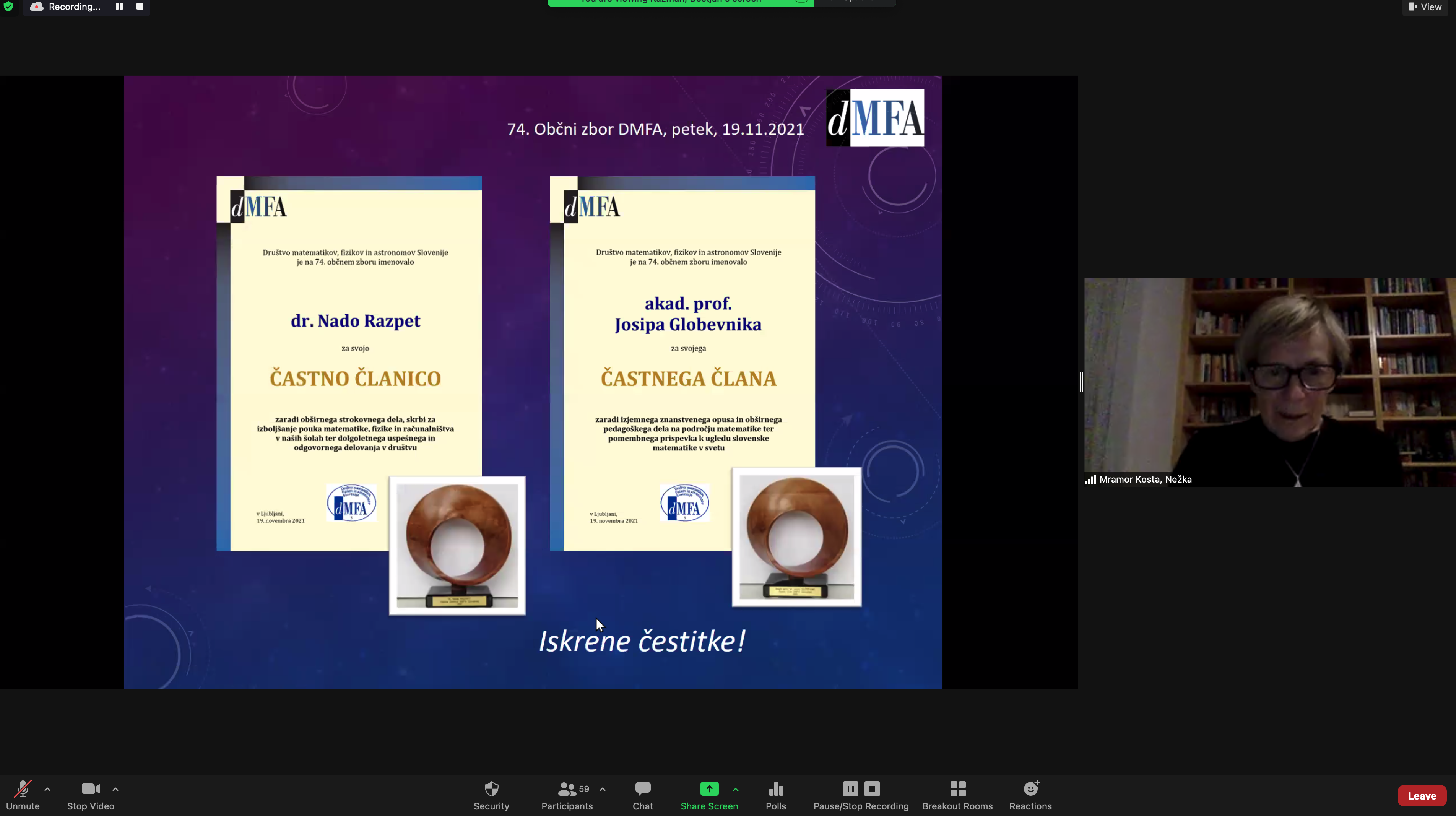This screenshot has height=816, width=1456.
Task: Open the Security shield menu
Action: click(x=491, y=795)
